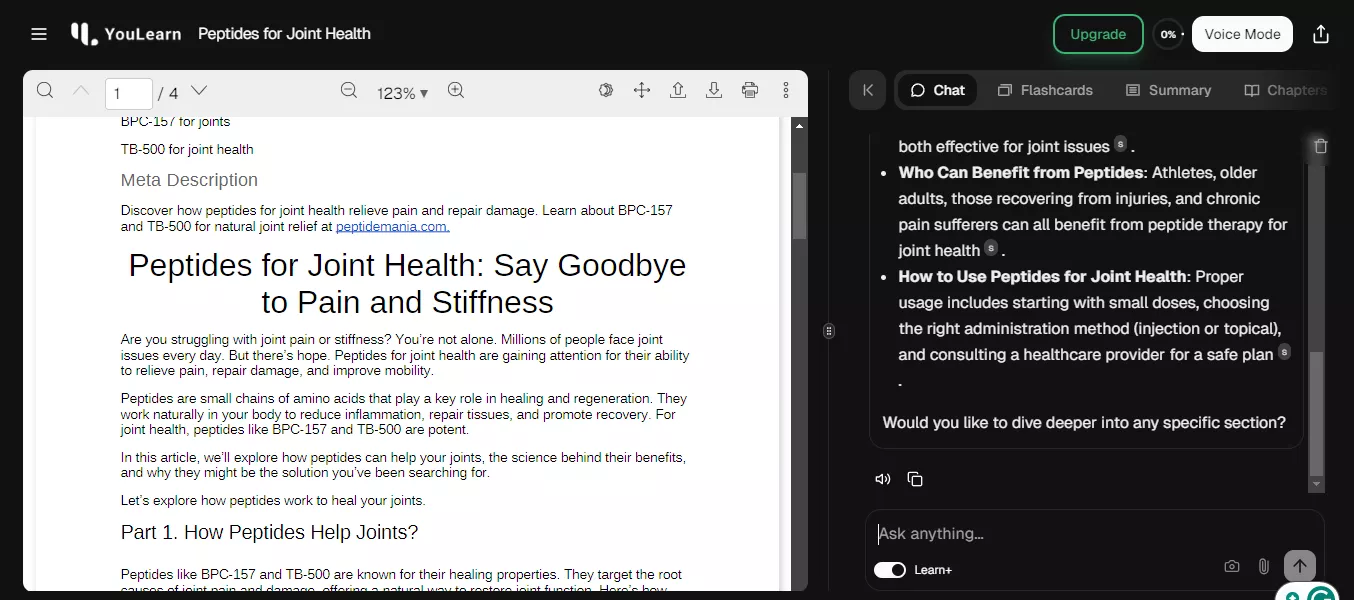Open PDF more options menu
The width and height of the screenshot is (1354, 600).
point(786,91)
